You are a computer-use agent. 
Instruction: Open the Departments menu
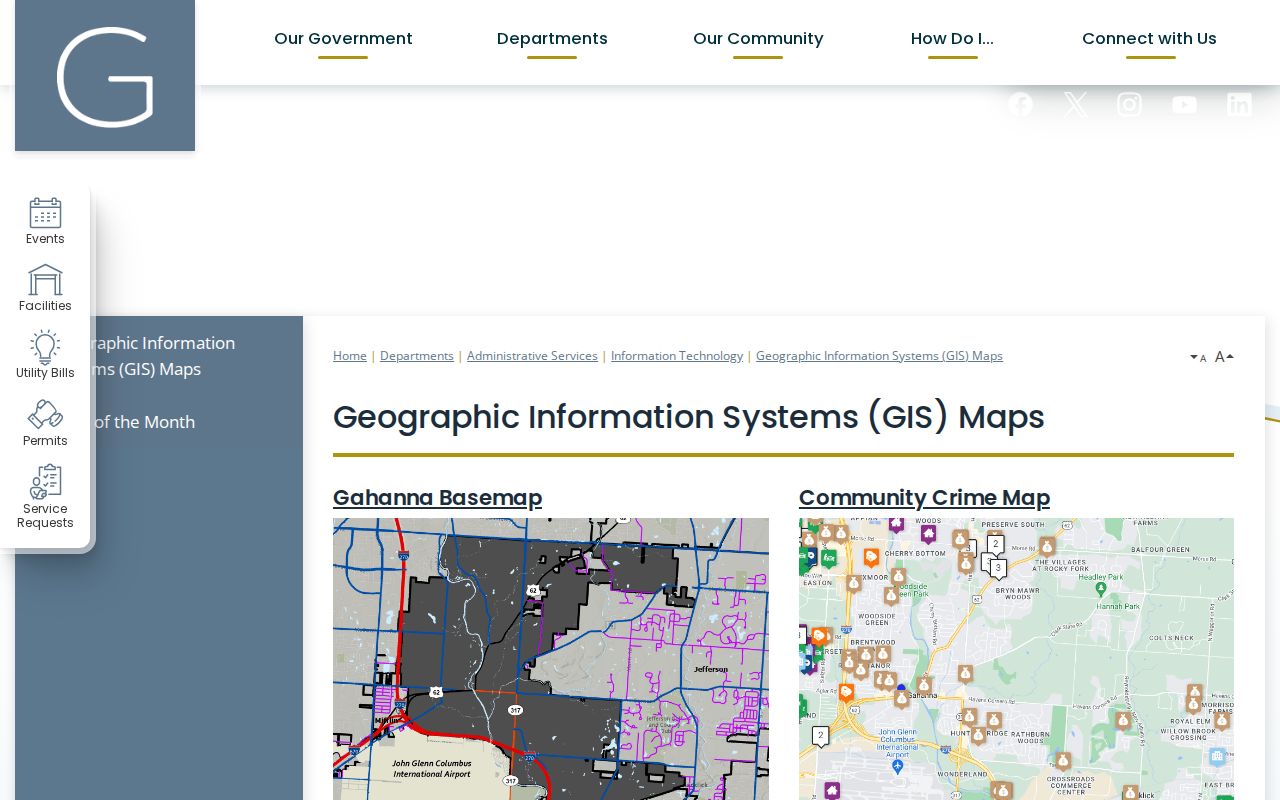pos(552,39)
